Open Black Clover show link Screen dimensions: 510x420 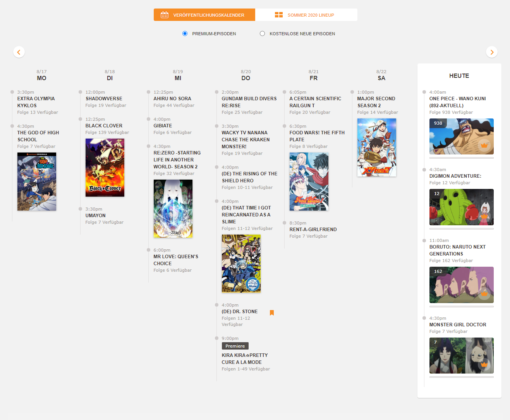click(104, 126)
